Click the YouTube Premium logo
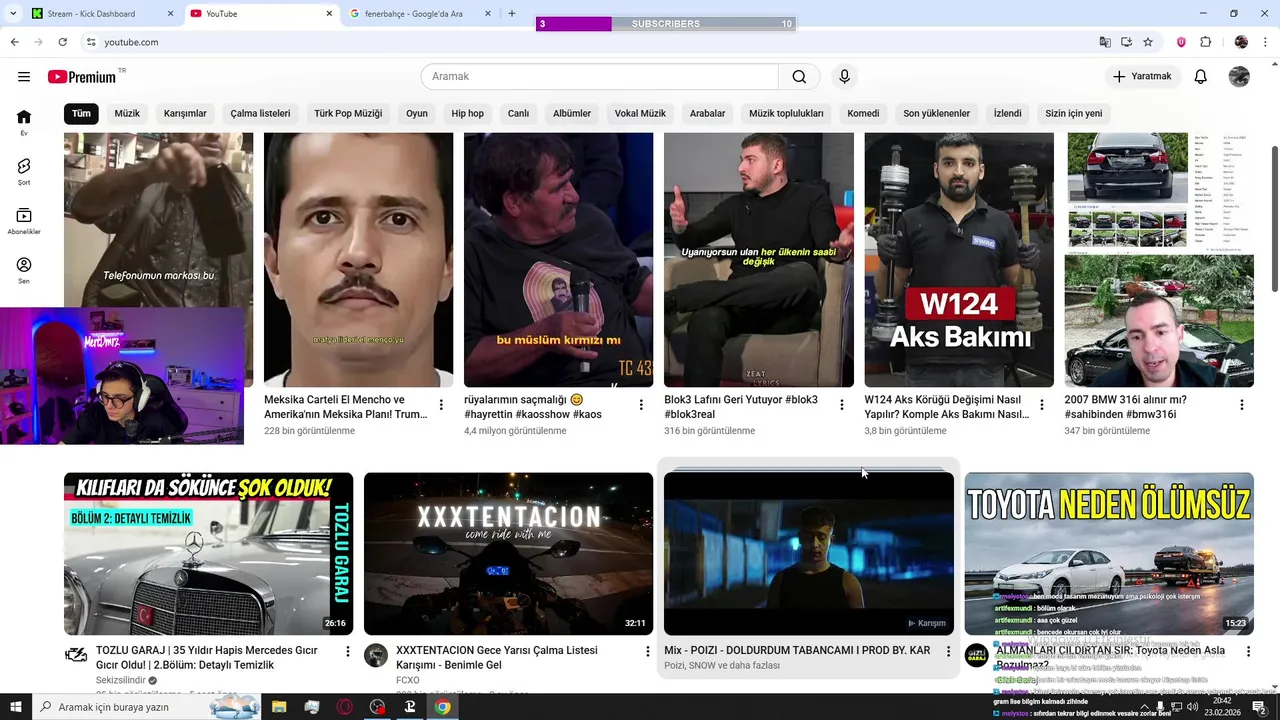Screen dimensions: 1280x720 [82, 77]
